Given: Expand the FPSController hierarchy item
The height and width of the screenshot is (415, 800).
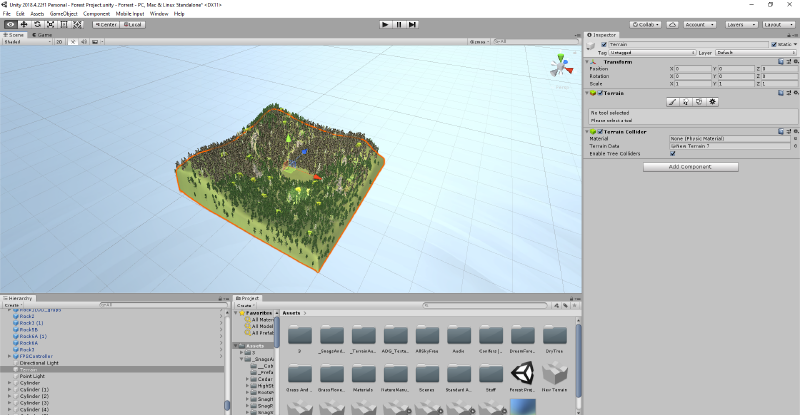Looking at the screenshot, I should pyautogui.click(x=10, y=355).
